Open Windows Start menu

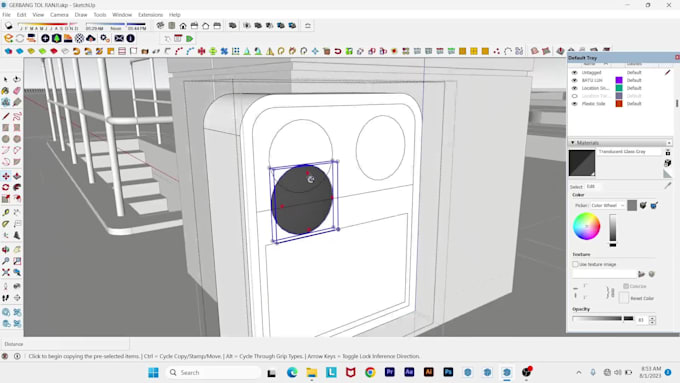coord(153,373)
